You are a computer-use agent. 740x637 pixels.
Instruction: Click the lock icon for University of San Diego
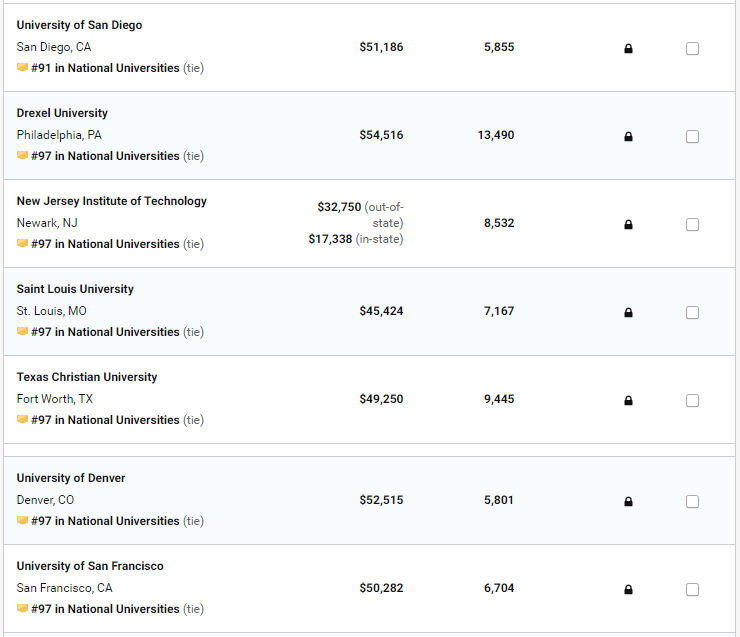628,49
